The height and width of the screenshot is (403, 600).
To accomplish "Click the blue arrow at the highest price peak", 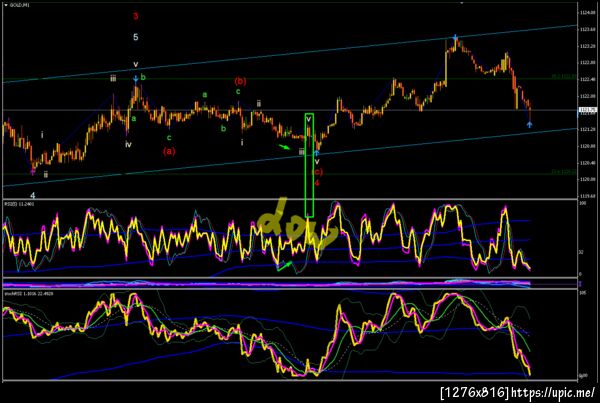I will click(x=455, y=38).
